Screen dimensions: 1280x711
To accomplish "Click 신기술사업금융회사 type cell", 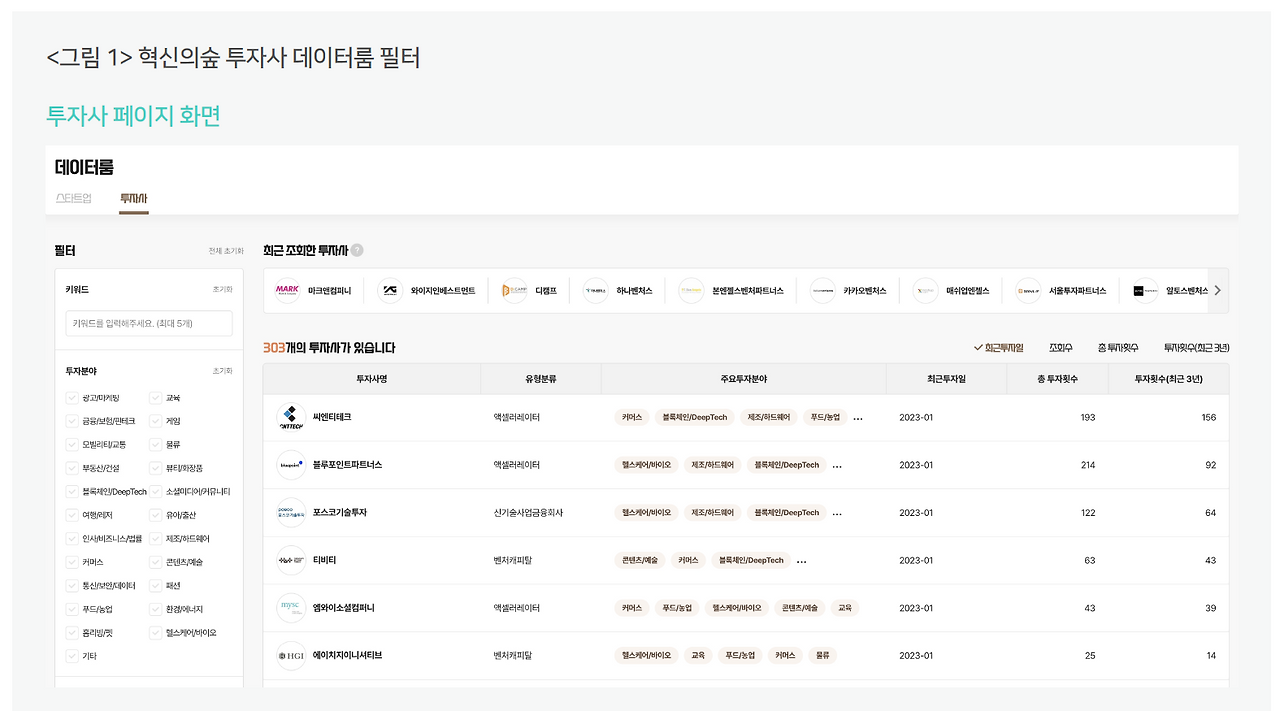I will click(528, 513).
